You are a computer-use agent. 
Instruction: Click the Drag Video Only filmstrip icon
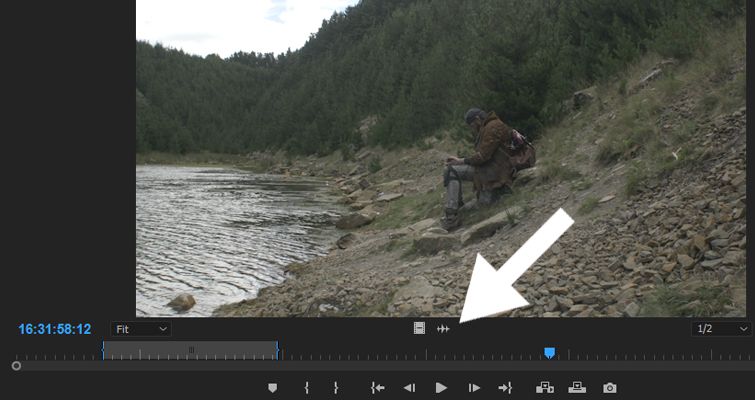[419, 328]
